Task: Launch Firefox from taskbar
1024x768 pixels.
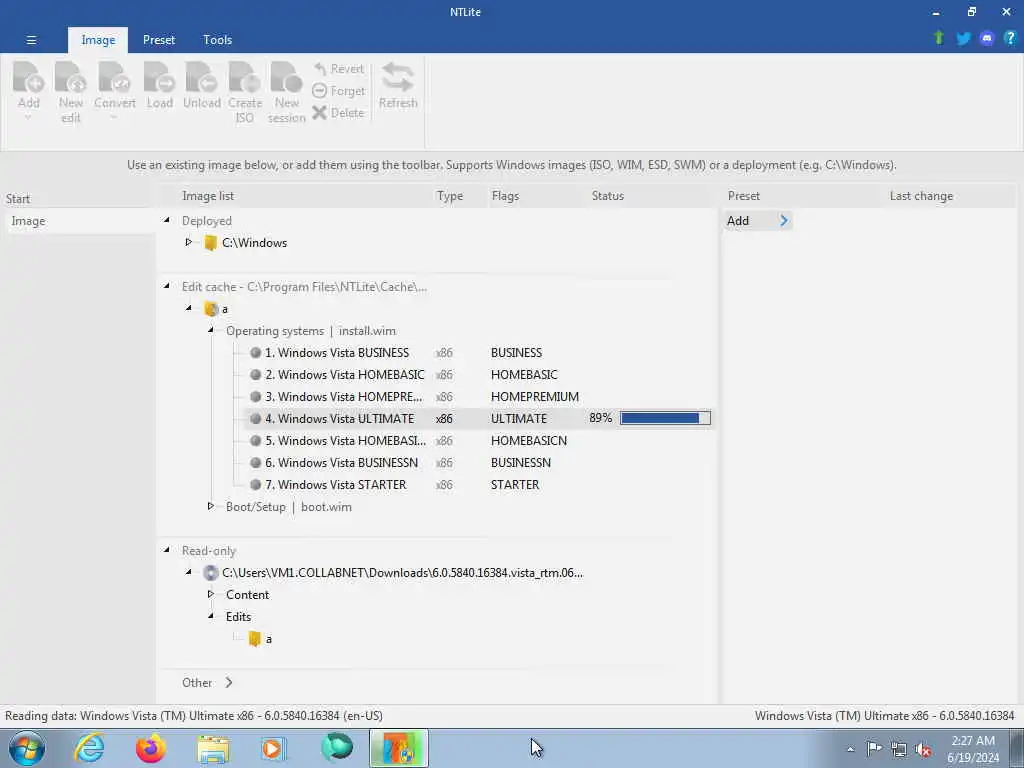Action: pyautogui.click(x=150, y=748)
